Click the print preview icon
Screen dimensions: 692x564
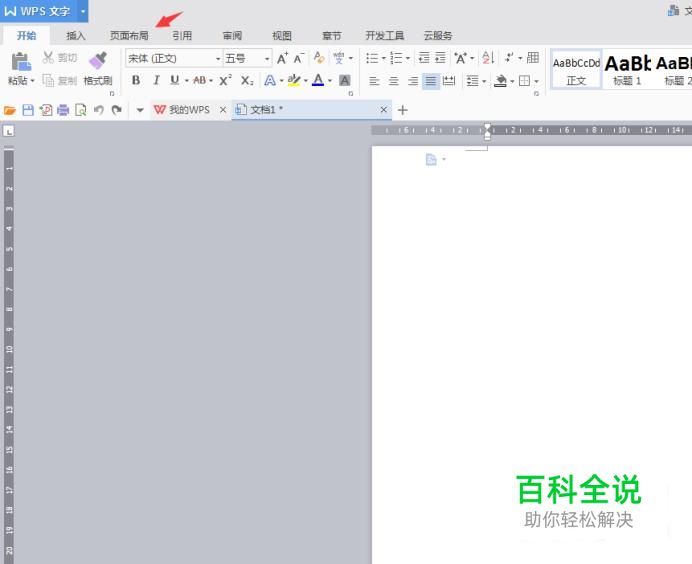tap(81, 110)
